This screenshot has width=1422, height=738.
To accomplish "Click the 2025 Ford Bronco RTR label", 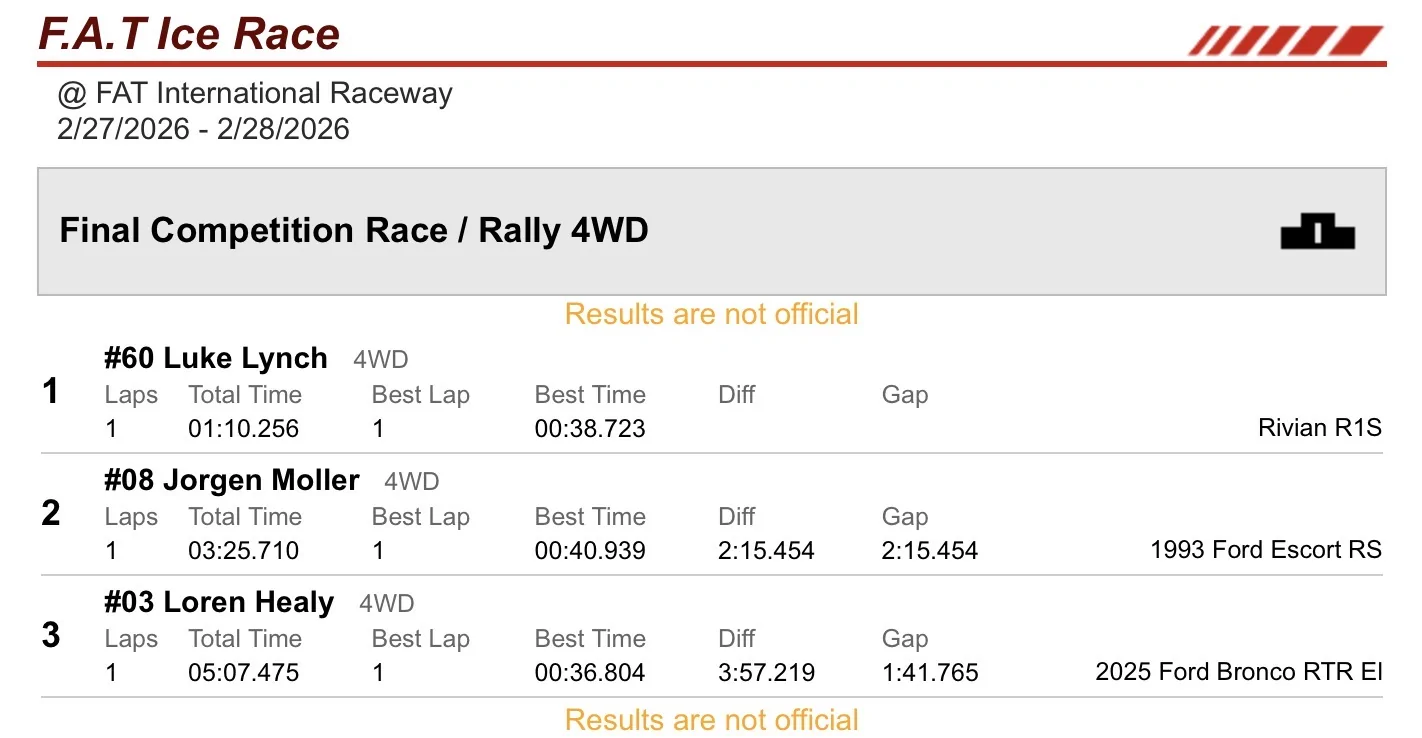I will click(1239, 672).
